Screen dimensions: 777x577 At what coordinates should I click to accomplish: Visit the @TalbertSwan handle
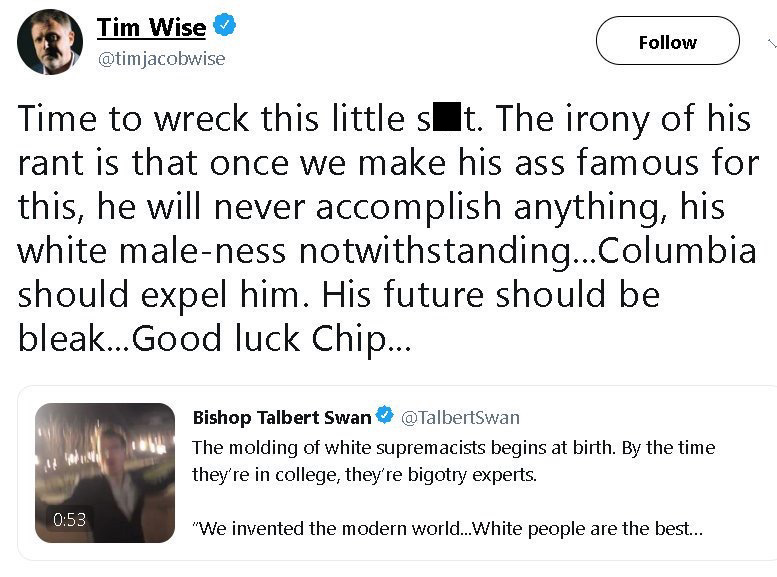460,417
